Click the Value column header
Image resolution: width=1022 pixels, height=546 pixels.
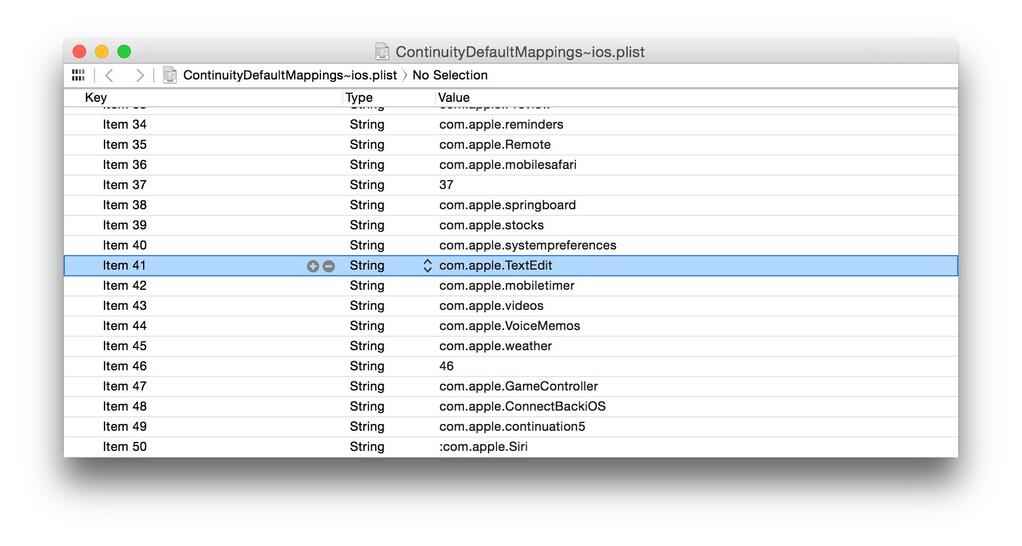coord(454,97)
